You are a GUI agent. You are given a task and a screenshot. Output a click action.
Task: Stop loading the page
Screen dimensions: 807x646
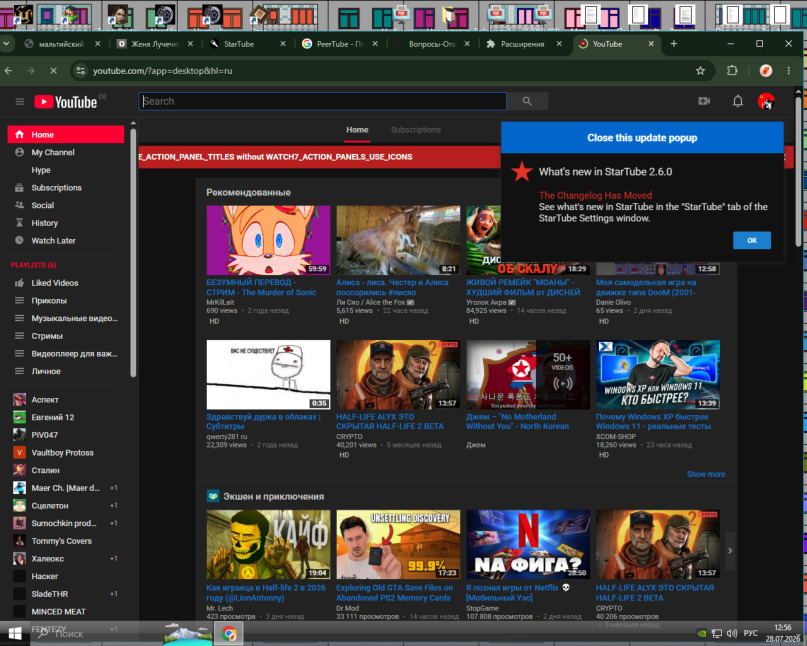(54, 71)
